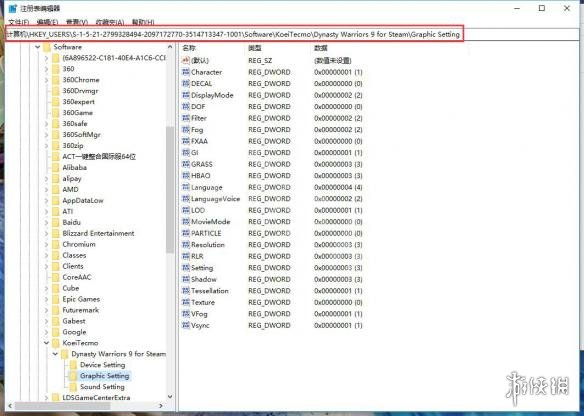Screen dimensions: 584x416
Task: Click the Fog value icon
Action: pos(185,130)
